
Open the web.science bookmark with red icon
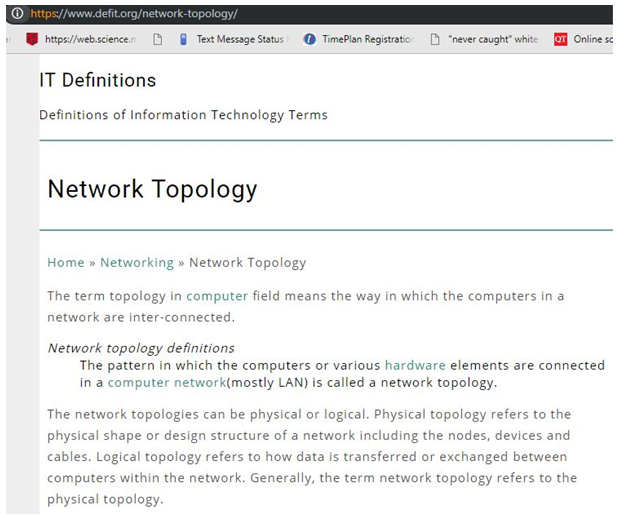click(x=84, y=39)
